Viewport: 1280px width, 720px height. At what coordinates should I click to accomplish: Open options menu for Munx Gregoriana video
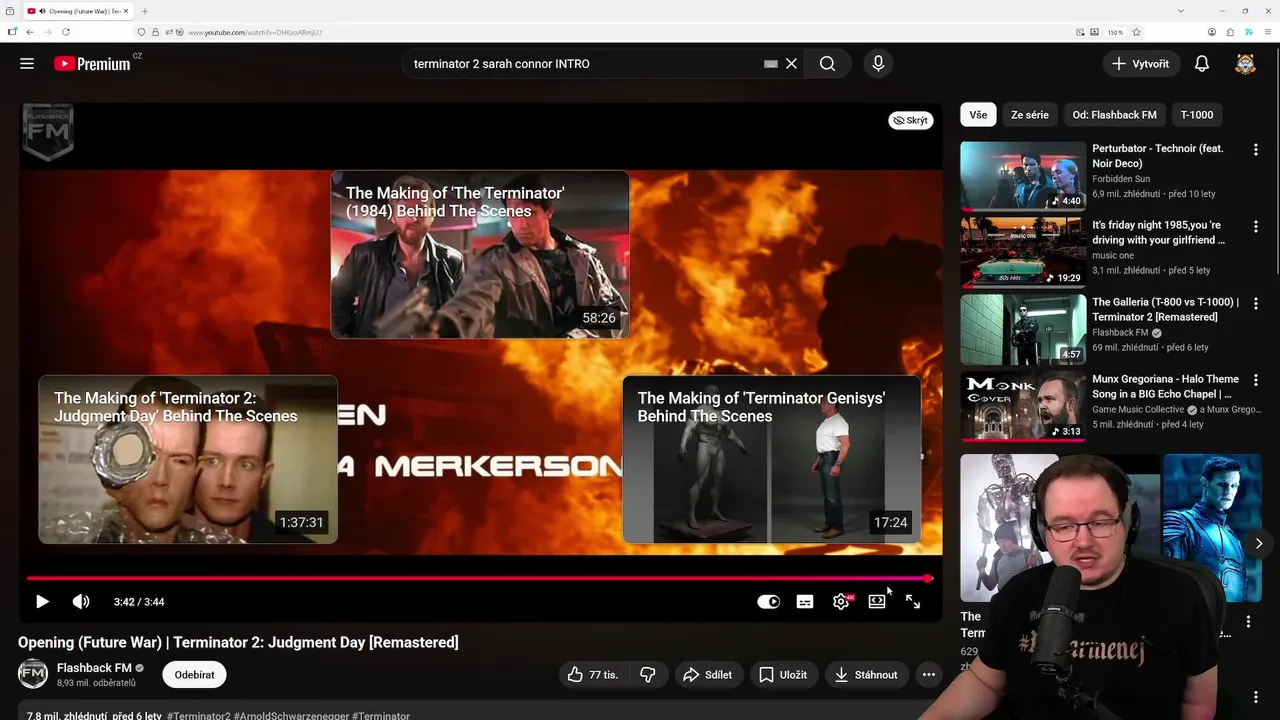(1256, 380)
